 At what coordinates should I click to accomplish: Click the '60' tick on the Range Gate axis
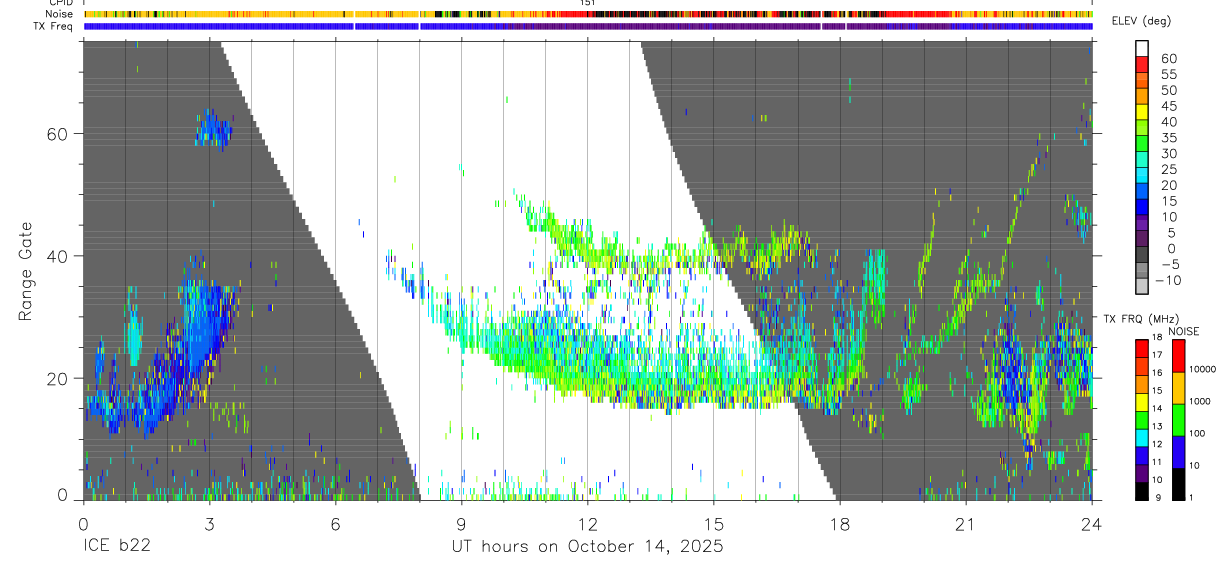58,134
